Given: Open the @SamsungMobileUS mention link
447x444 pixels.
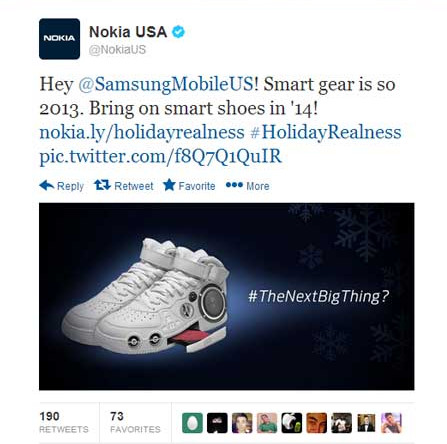Looking at the screenshot, I should 166,84.
